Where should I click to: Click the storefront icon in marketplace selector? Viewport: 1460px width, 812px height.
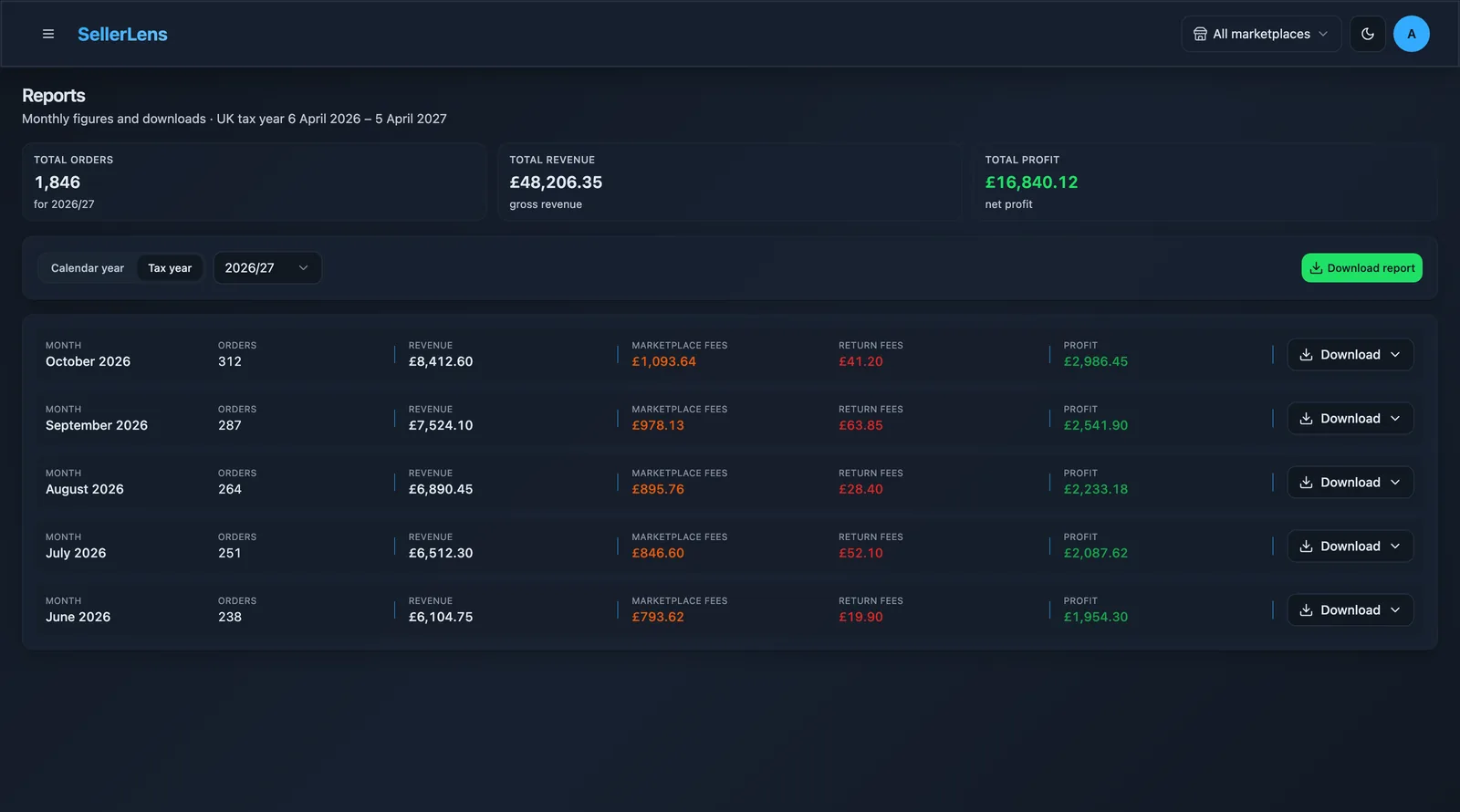[x=1200, y=34]
